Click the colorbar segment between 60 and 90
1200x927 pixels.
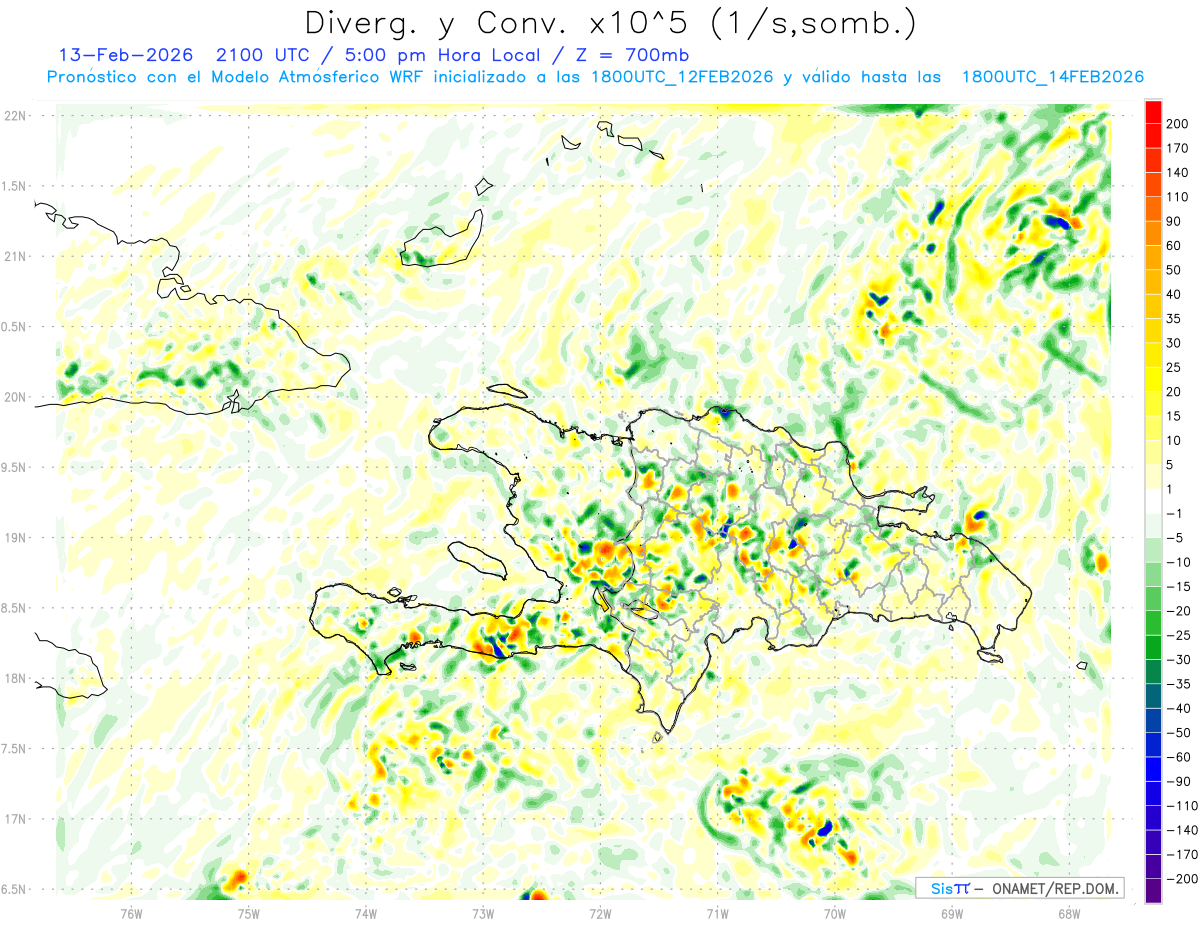1153,232
